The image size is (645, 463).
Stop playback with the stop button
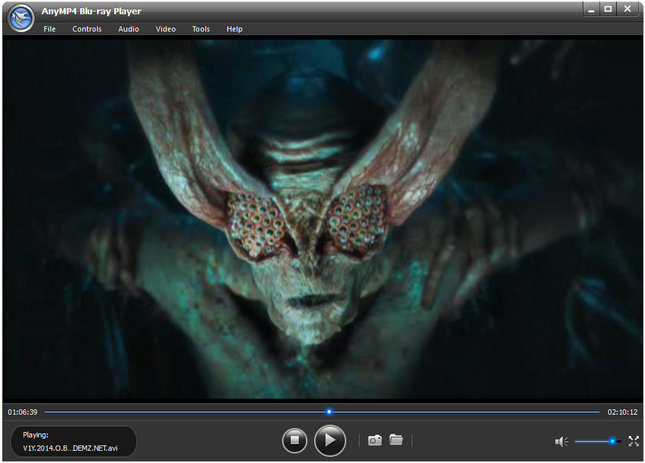(x=295, y=440)
